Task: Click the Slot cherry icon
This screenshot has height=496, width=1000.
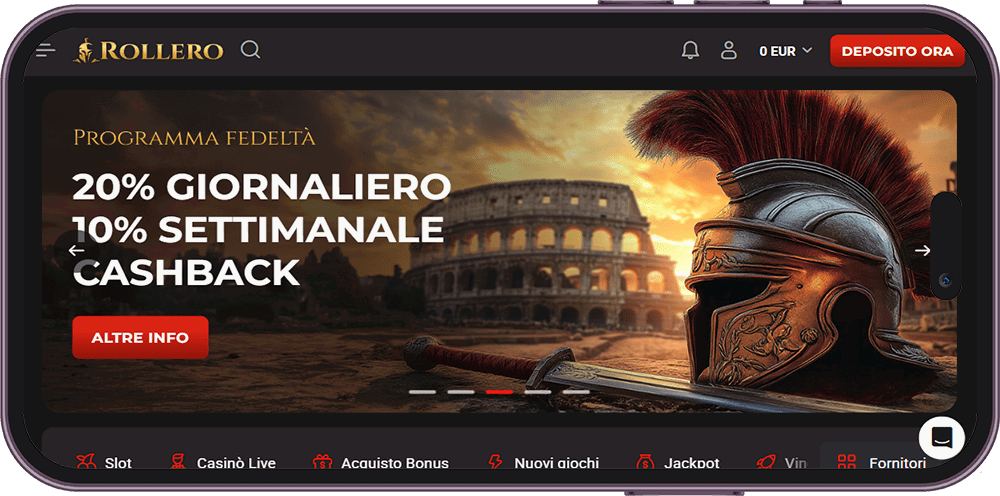Action: [x=85, y=462]
